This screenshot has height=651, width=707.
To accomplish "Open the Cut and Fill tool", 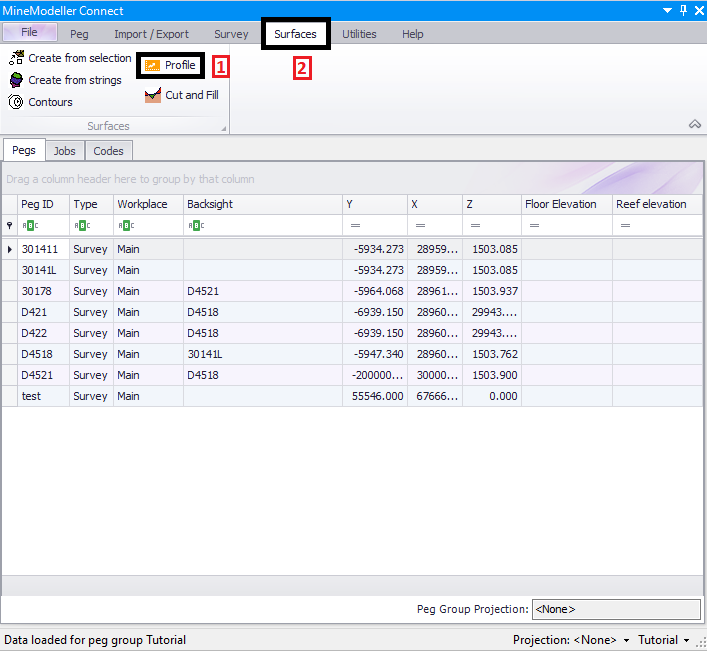I will (x=181, y=96).
